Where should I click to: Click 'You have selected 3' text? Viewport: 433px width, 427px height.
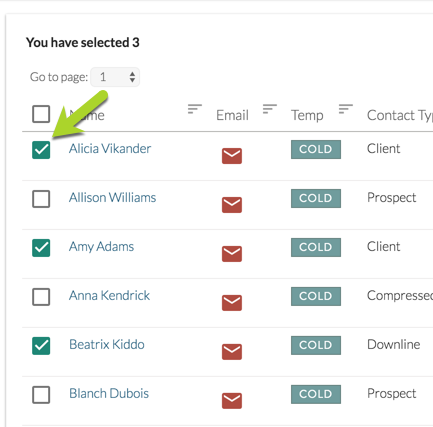(x=83, y=43)
